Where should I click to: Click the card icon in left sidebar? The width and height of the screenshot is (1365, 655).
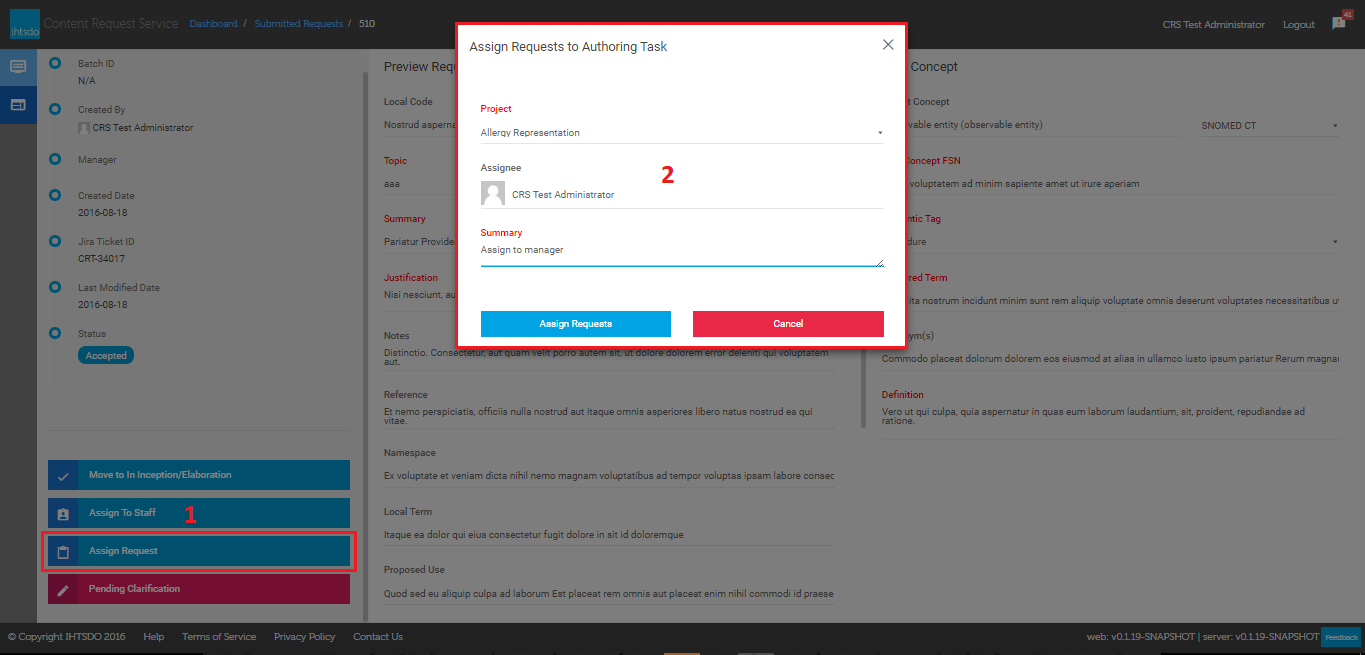[x=18, y=104]
